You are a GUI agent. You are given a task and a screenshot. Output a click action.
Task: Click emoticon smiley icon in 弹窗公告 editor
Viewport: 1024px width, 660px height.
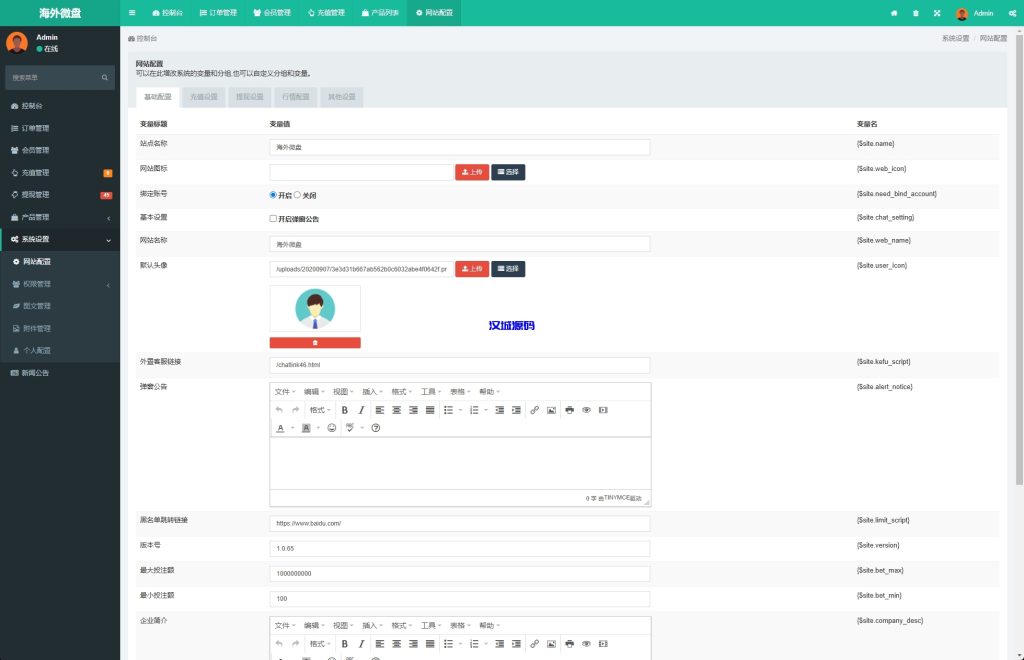[x=332, y=428]
